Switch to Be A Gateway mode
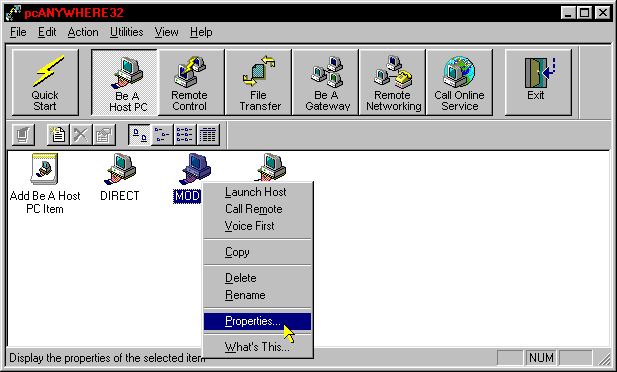The height and width of the screenshot is (372, 617). pyautogui.click(x=325, y=82)
